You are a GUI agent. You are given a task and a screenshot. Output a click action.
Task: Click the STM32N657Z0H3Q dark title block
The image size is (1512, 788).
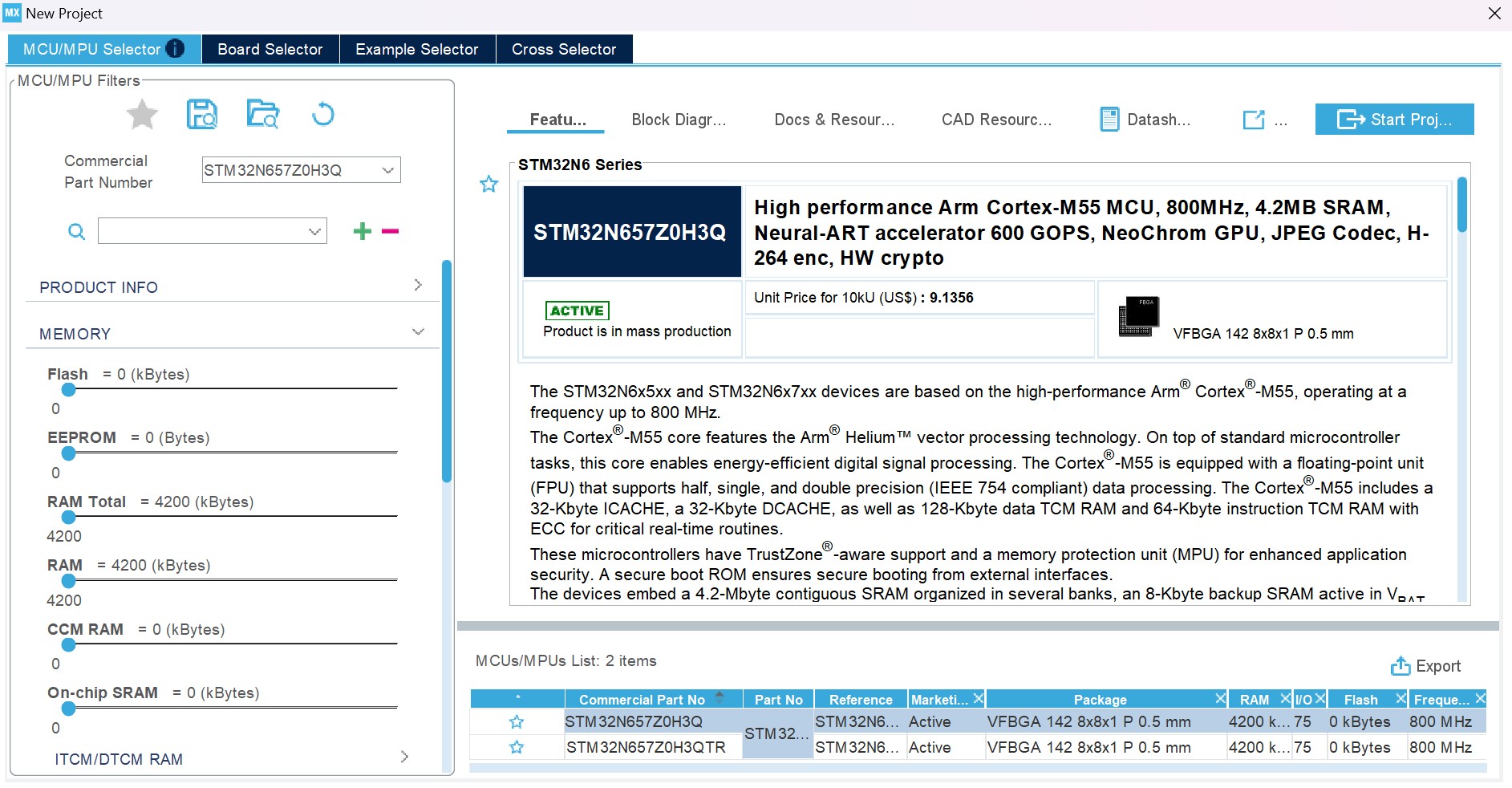[x=631, y=232]
